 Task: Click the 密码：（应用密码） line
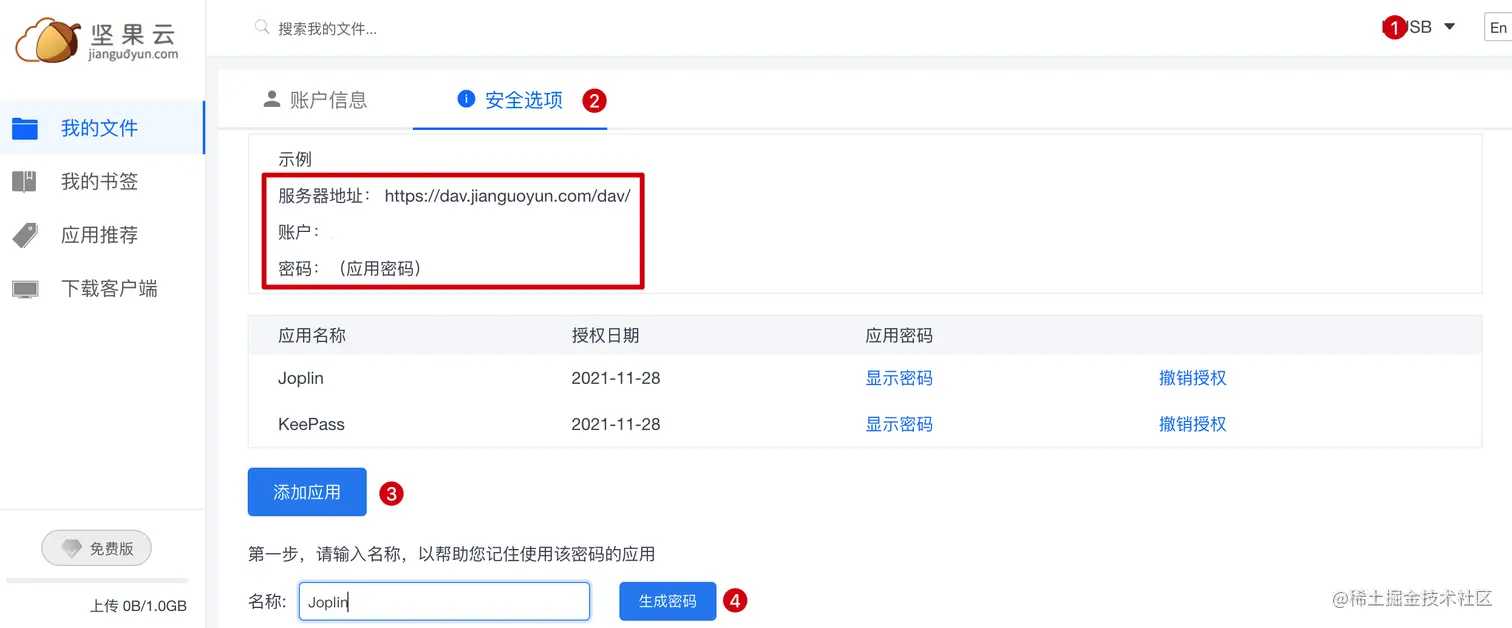pyautogui.click(x=350, y=268)
